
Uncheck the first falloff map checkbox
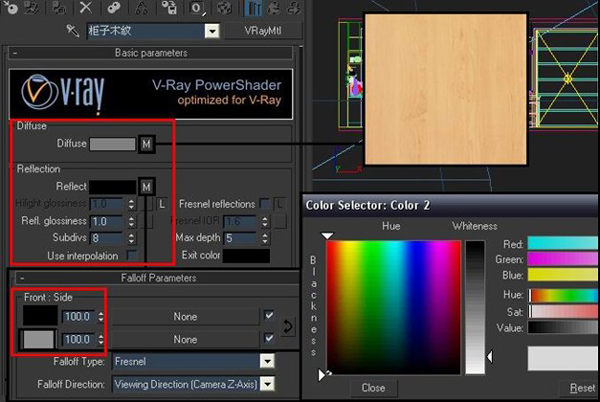coord(269,316)
